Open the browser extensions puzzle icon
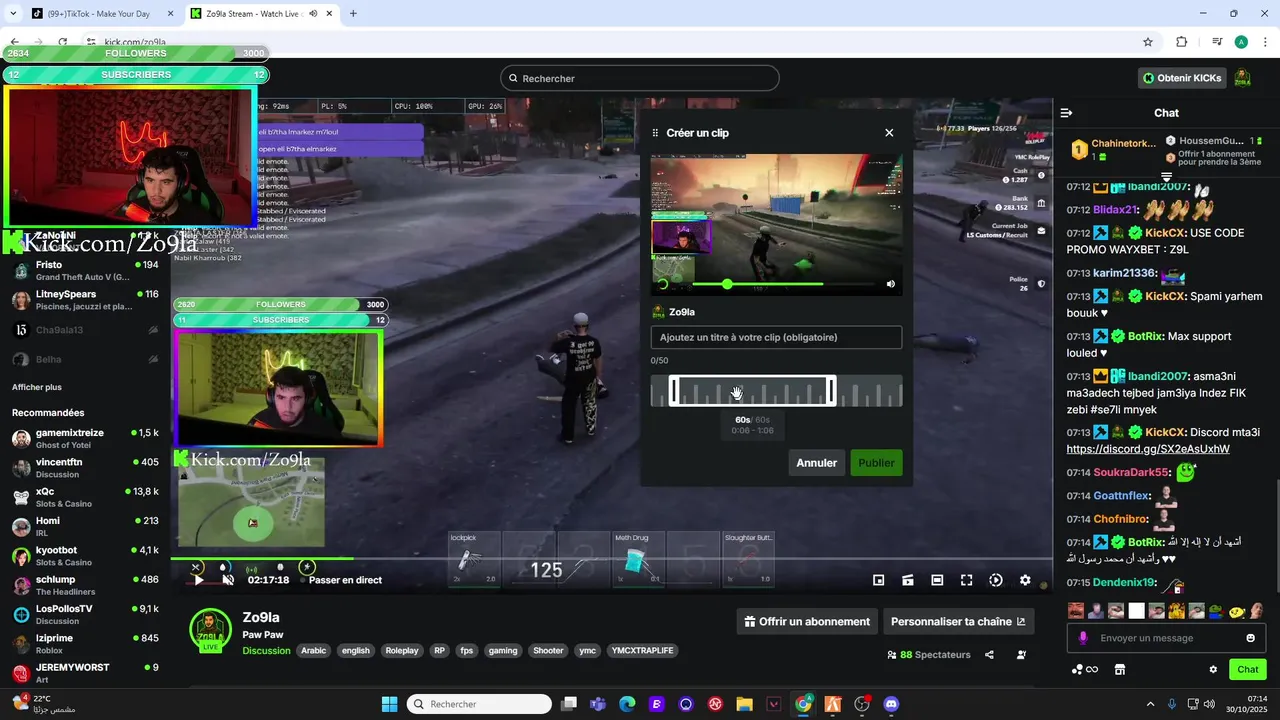 click(1182, 42)
